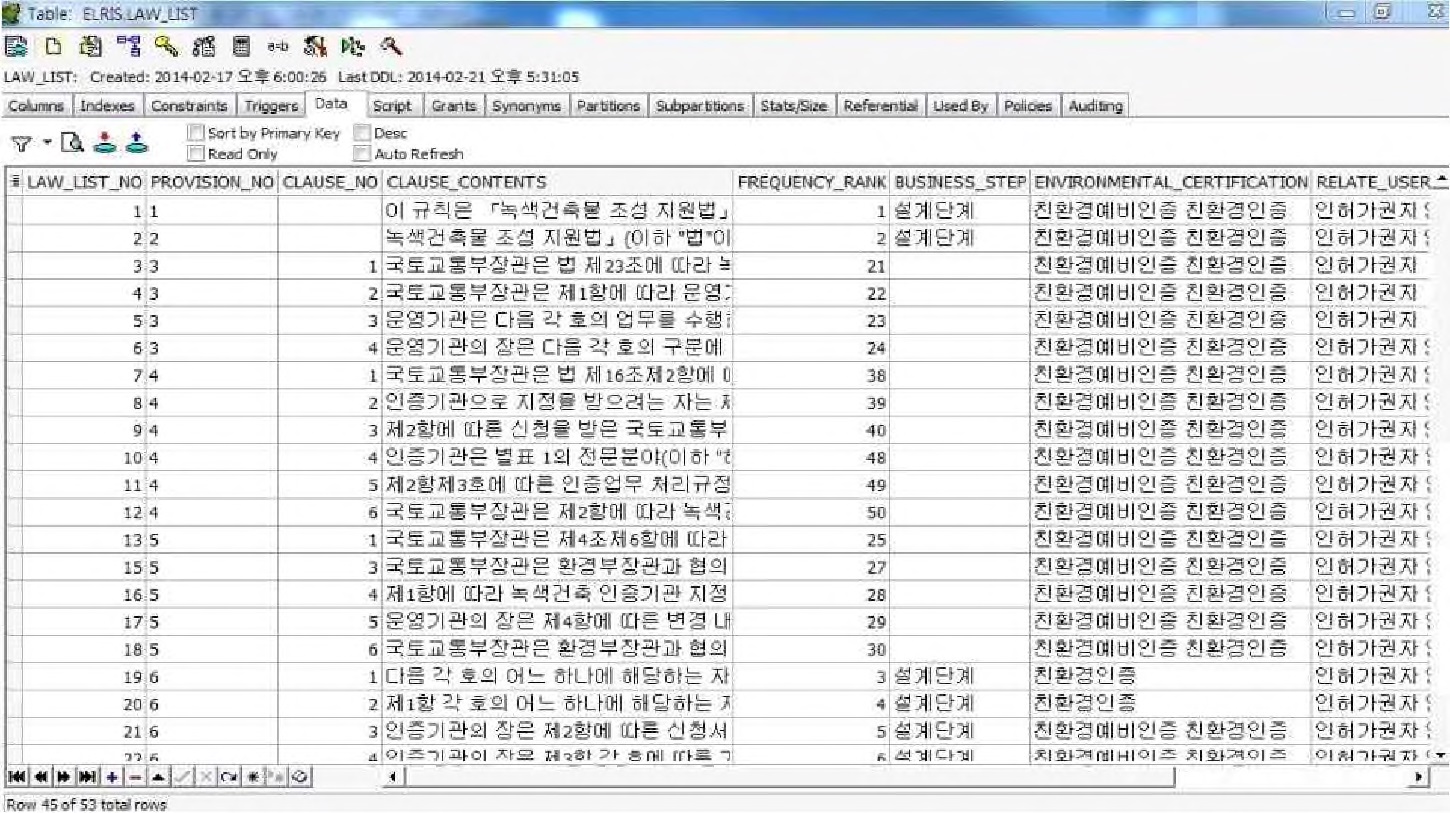This screenshot has height=813, width=1450.
Task: Select clause cell starting '인증기관으로 지정을'
Action: (559, 402)
